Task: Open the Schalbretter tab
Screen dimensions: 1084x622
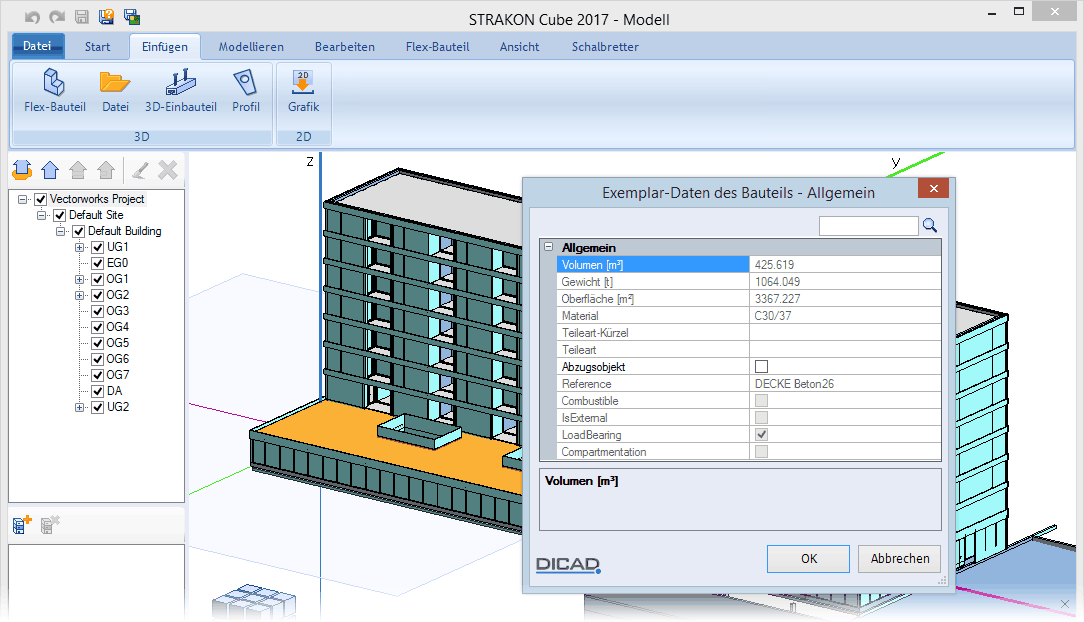Action: (605, 47)
